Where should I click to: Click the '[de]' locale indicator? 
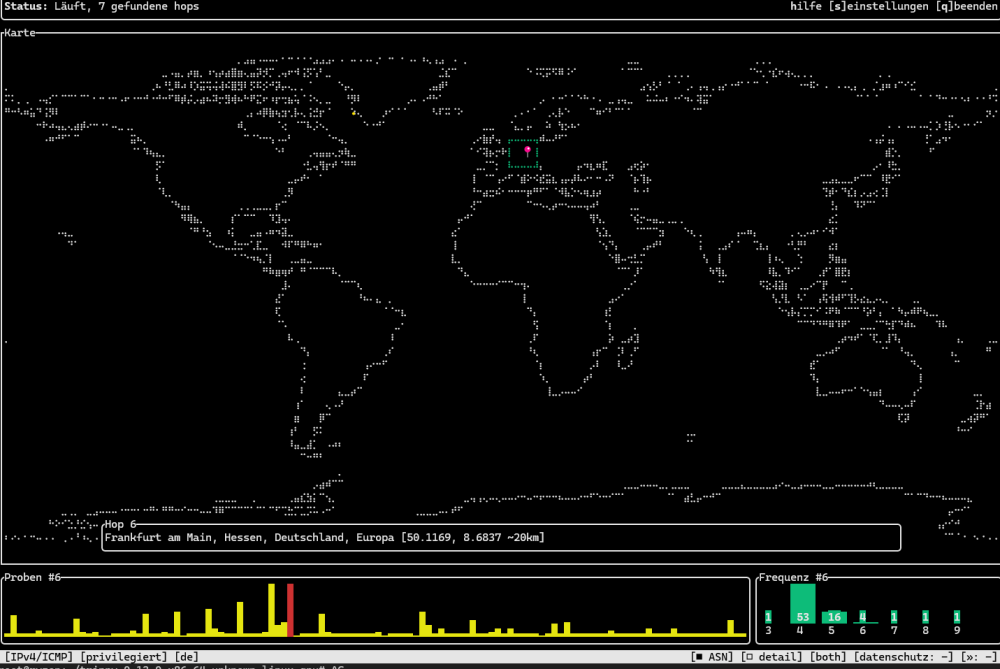click(187, 657)
